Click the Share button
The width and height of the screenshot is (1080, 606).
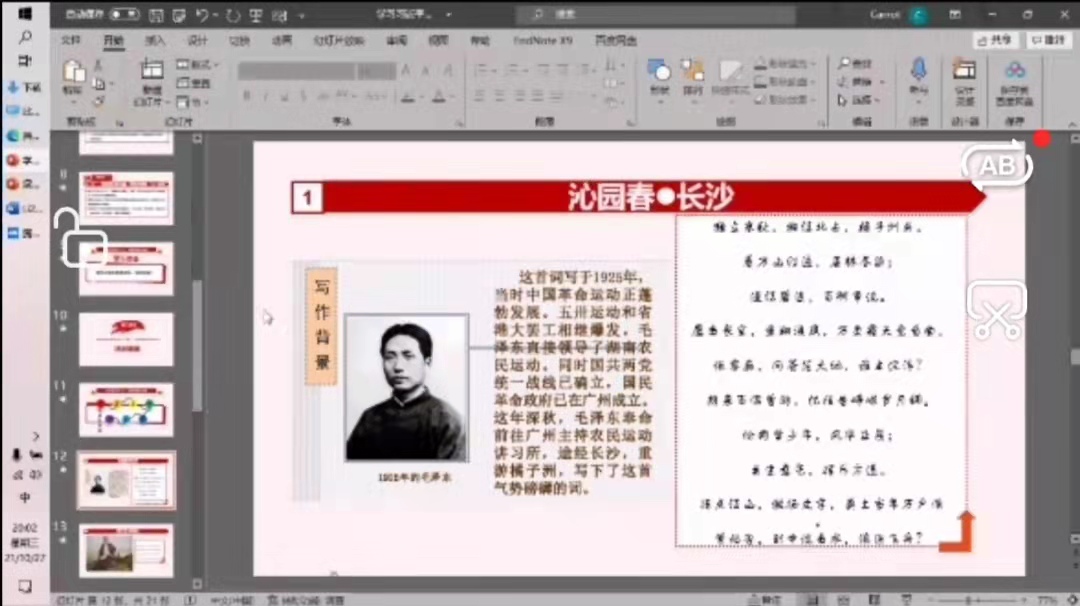tap(996, 40)
